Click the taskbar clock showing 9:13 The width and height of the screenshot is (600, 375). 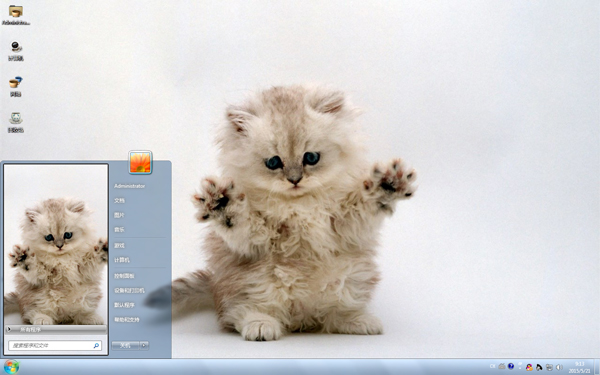[x=579, y=367]
